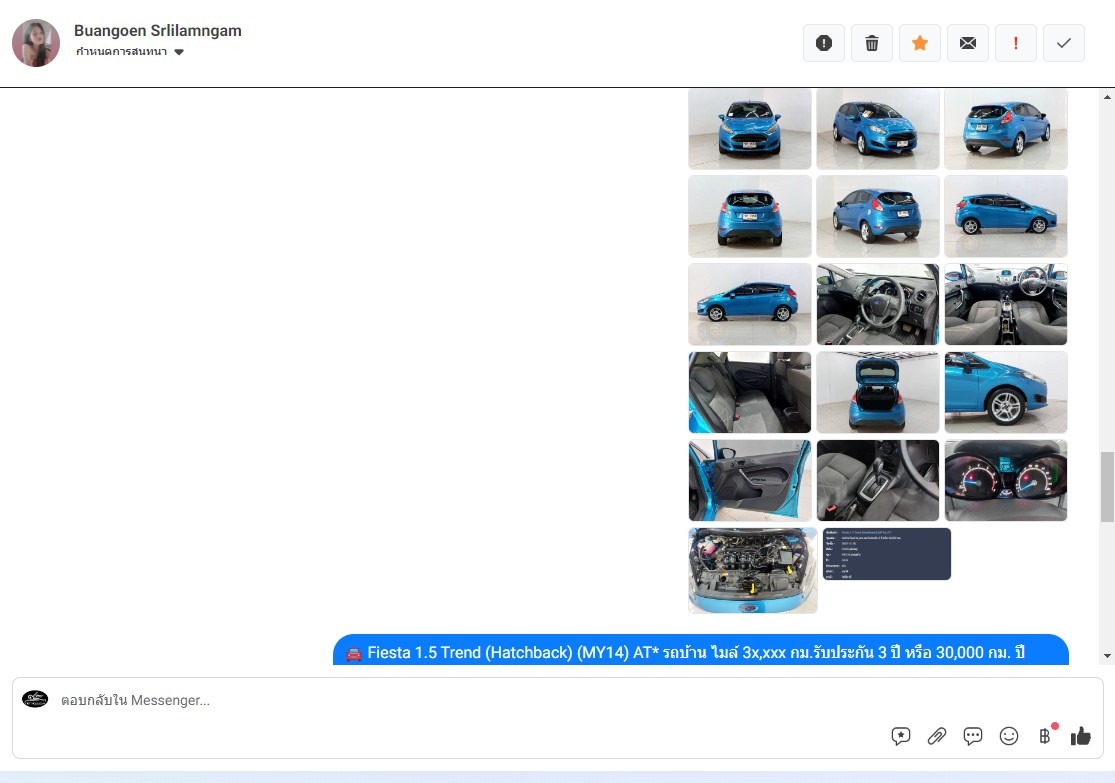
Task: Open direct rear view Fiesta photo
Action: (749, 216)
